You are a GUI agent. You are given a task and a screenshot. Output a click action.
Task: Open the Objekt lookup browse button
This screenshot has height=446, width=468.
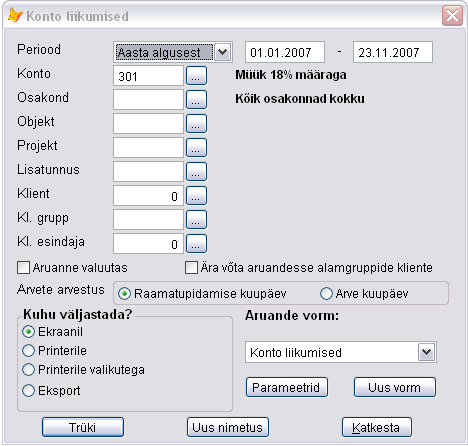pyautogui.click(x=196, y=123)
